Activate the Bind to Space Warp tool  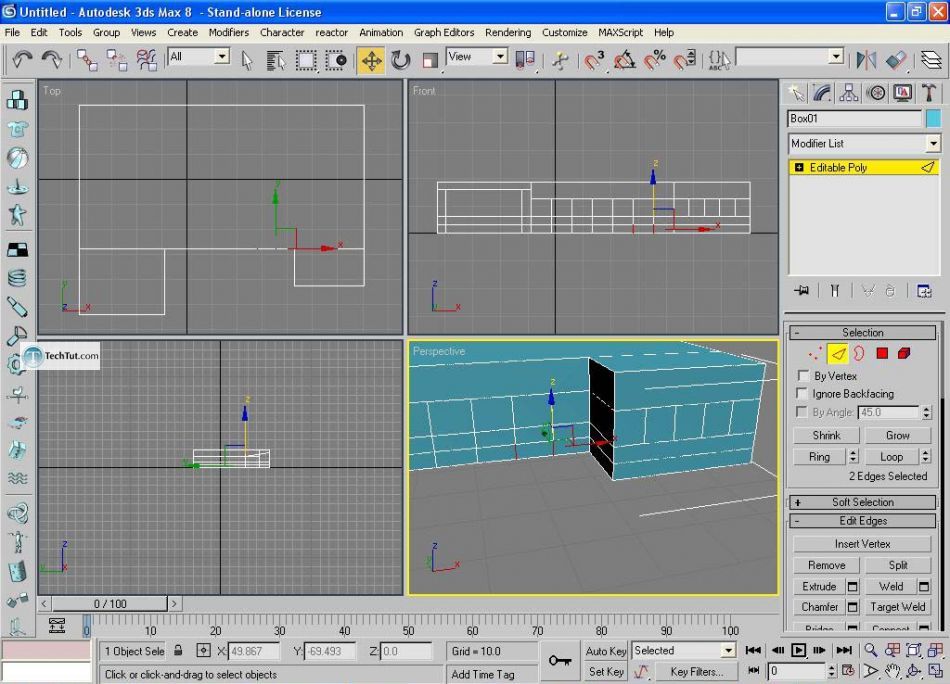point(146,60)
